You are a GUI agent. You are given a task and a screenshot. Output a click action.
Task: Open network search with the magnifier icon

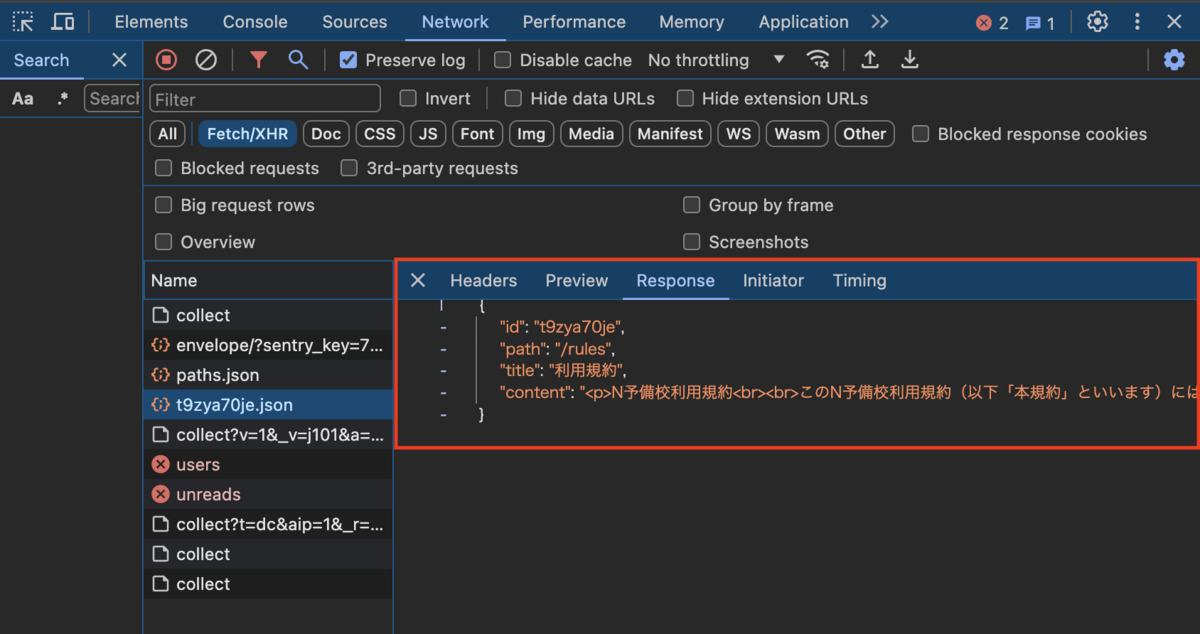(x=298, y=60)
